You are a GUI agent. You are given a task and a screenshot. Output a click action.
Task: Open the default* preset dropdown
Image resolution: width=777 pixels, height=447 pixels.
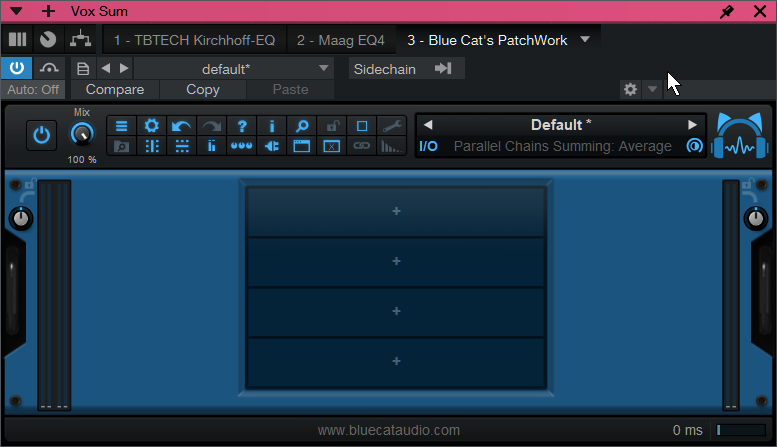[233, 68]
